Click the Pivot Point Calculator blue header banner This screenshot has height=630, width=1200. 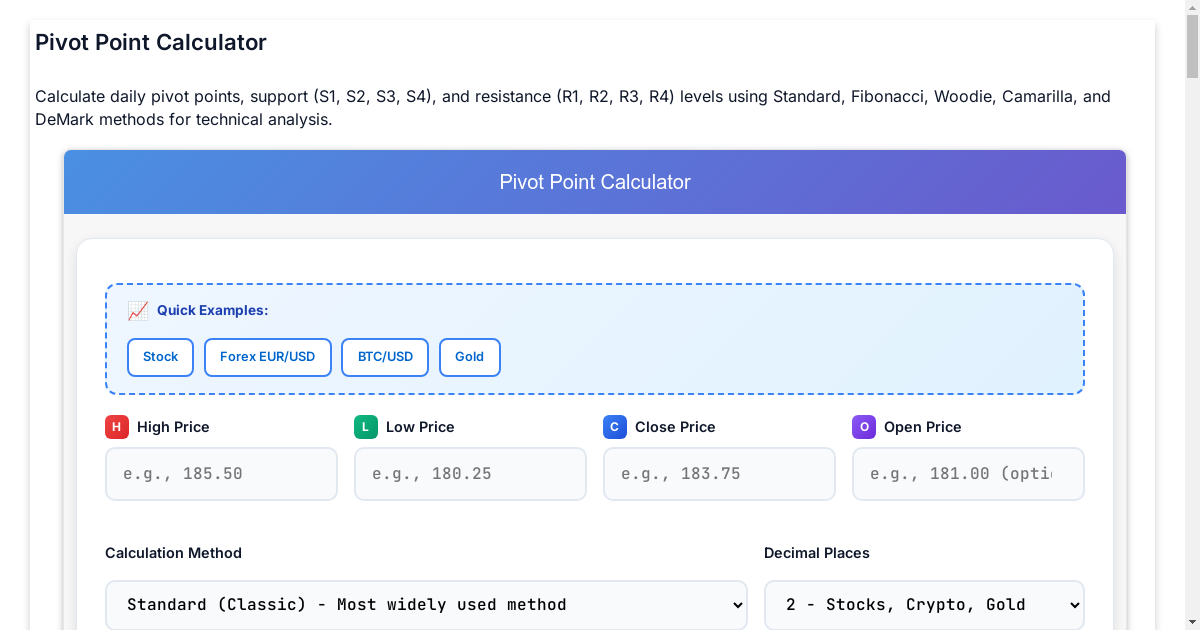[x=595, y=182]
